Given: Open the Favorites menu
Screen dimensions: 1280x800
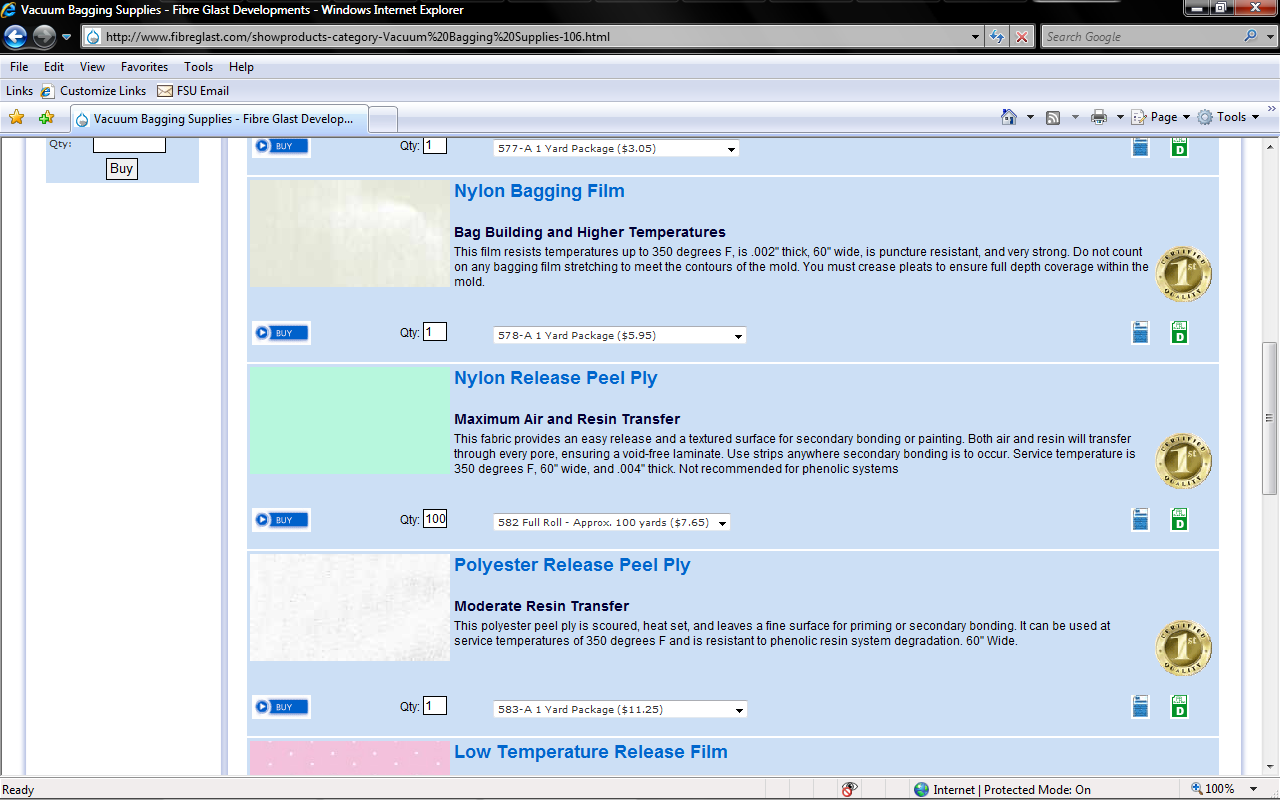Looking at the screenshot, I should click(x=145, y=67).
